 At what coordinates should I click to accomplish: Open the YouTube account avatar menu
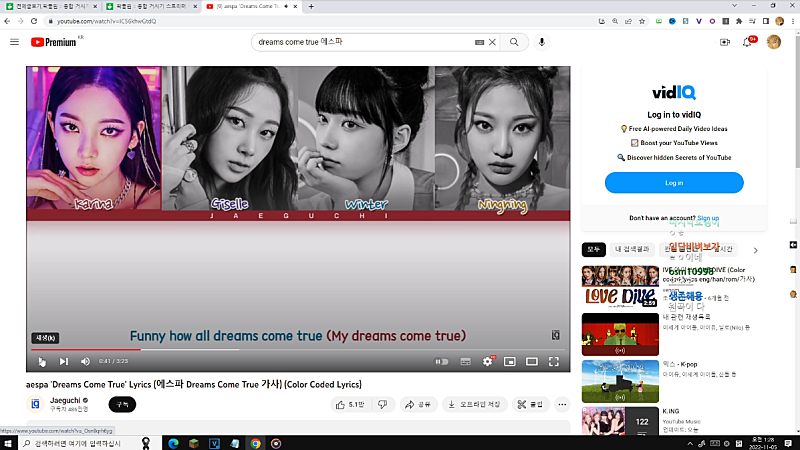(x=773, y=42)
